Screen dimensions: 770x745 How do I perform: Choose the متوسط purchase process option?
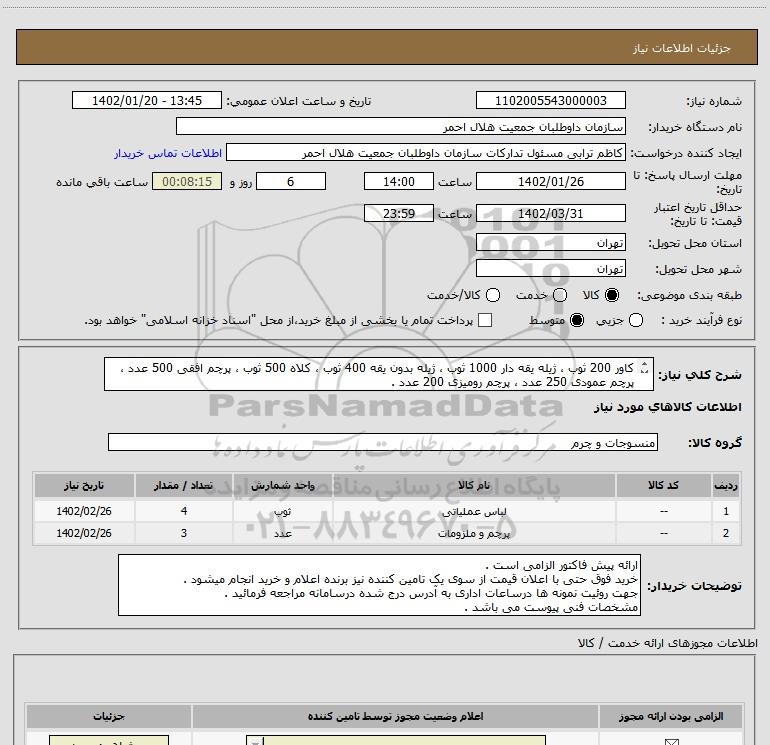tap(577, 320)
